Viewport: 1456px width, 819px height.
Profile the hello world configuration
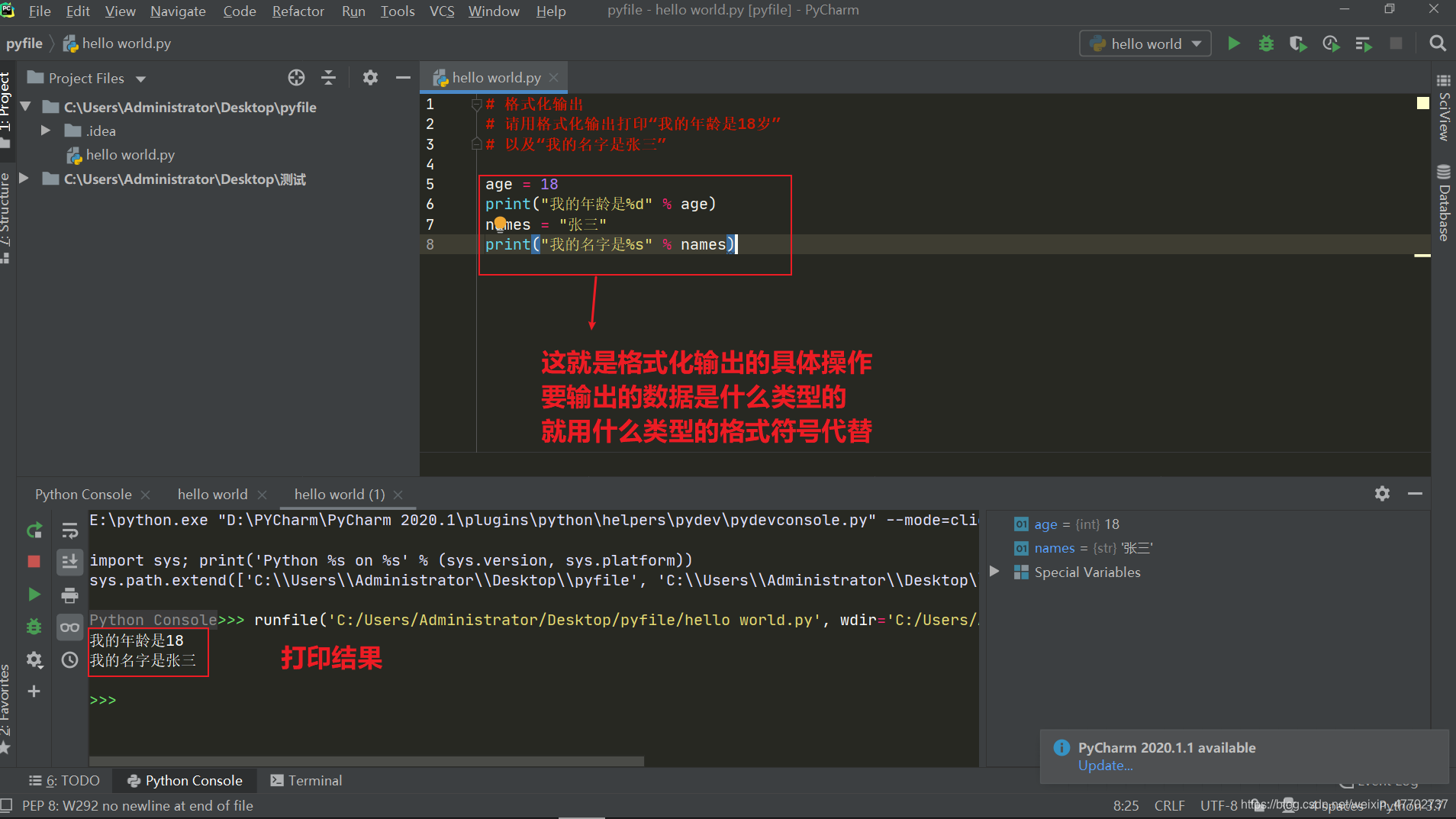click(1331, 44)
